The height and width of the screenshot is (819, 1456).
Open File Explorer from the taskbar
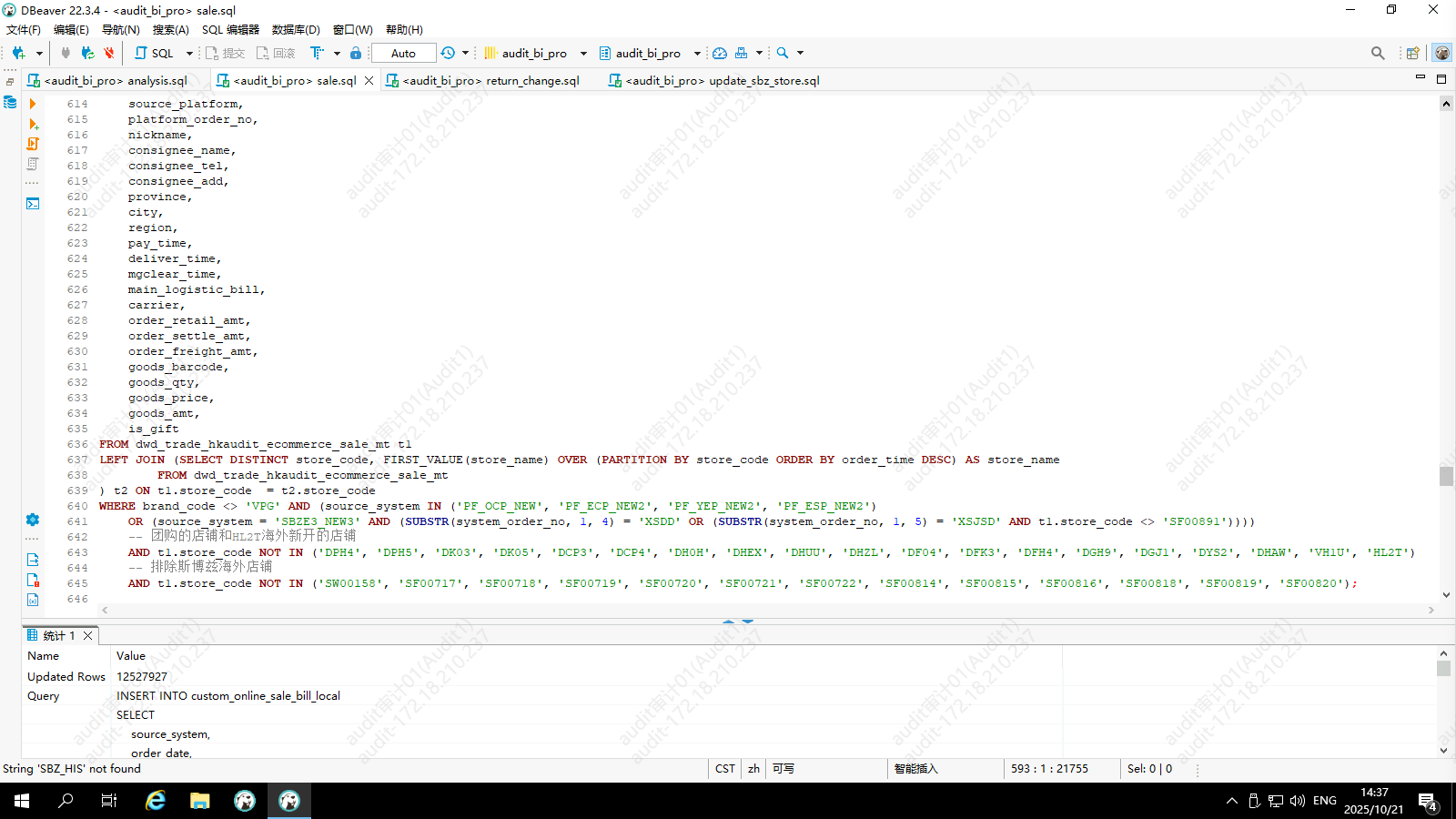199,801
